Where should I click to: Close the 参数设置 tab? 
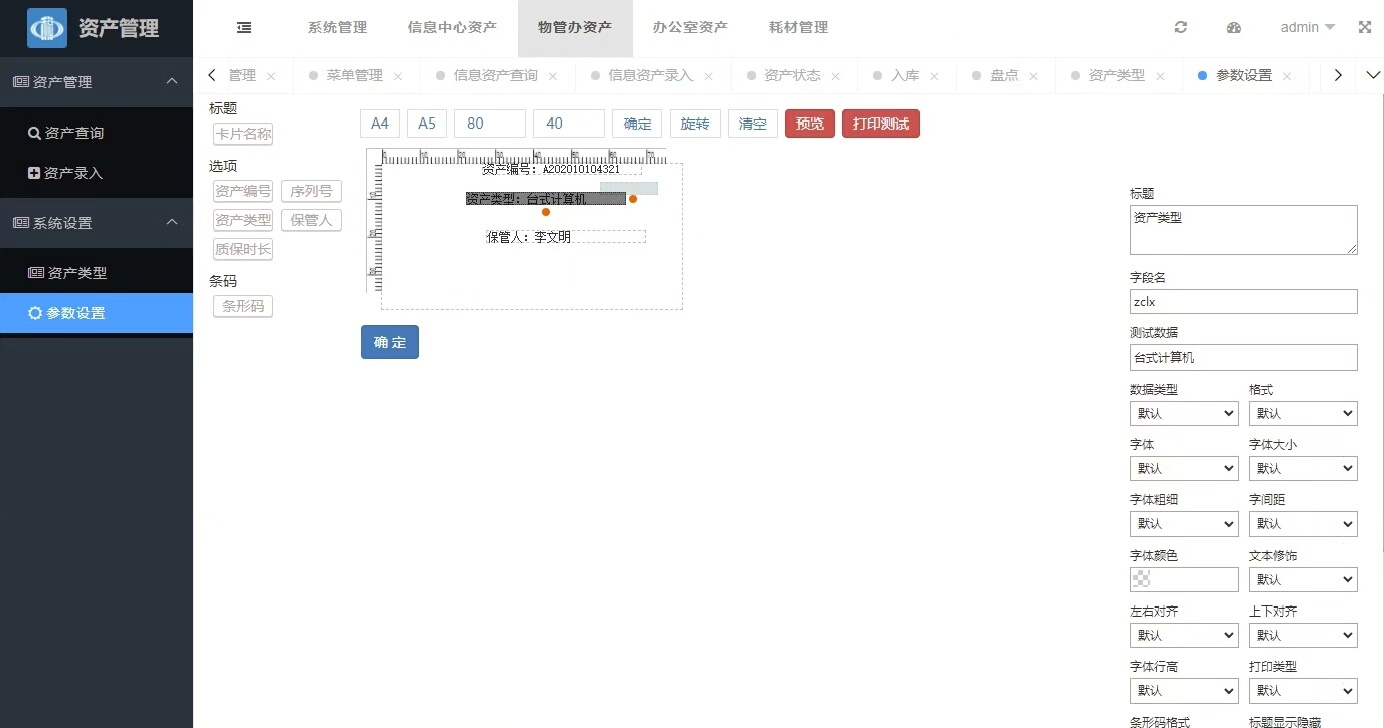click(x=1287, y=76)
